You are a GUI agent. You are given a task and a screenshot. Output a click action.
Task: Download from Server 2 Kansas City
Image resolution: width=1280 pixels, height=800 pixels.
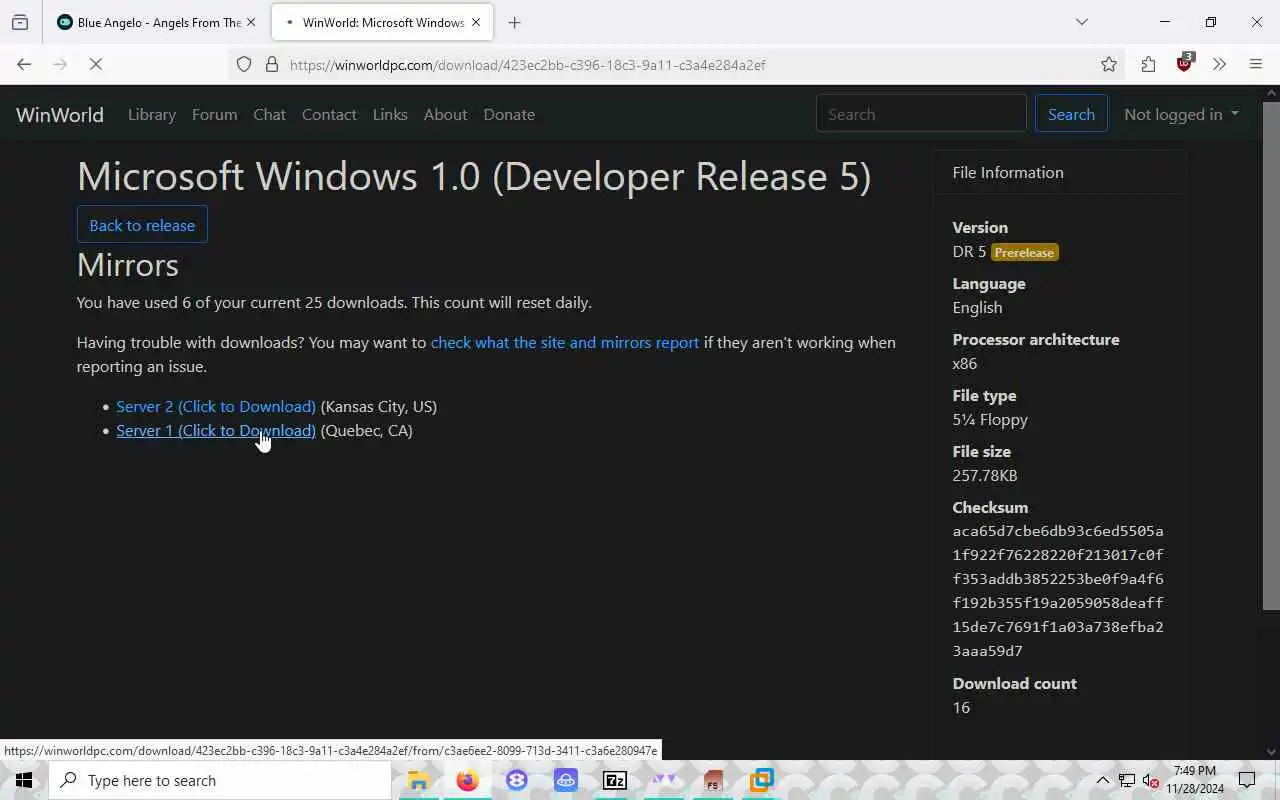216,406
